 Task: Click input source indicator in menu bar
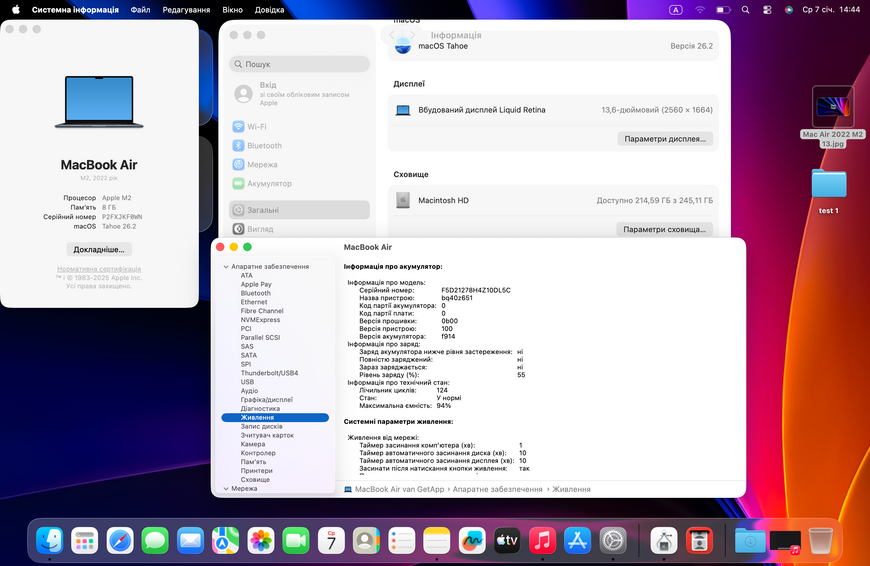coord(676,9)
